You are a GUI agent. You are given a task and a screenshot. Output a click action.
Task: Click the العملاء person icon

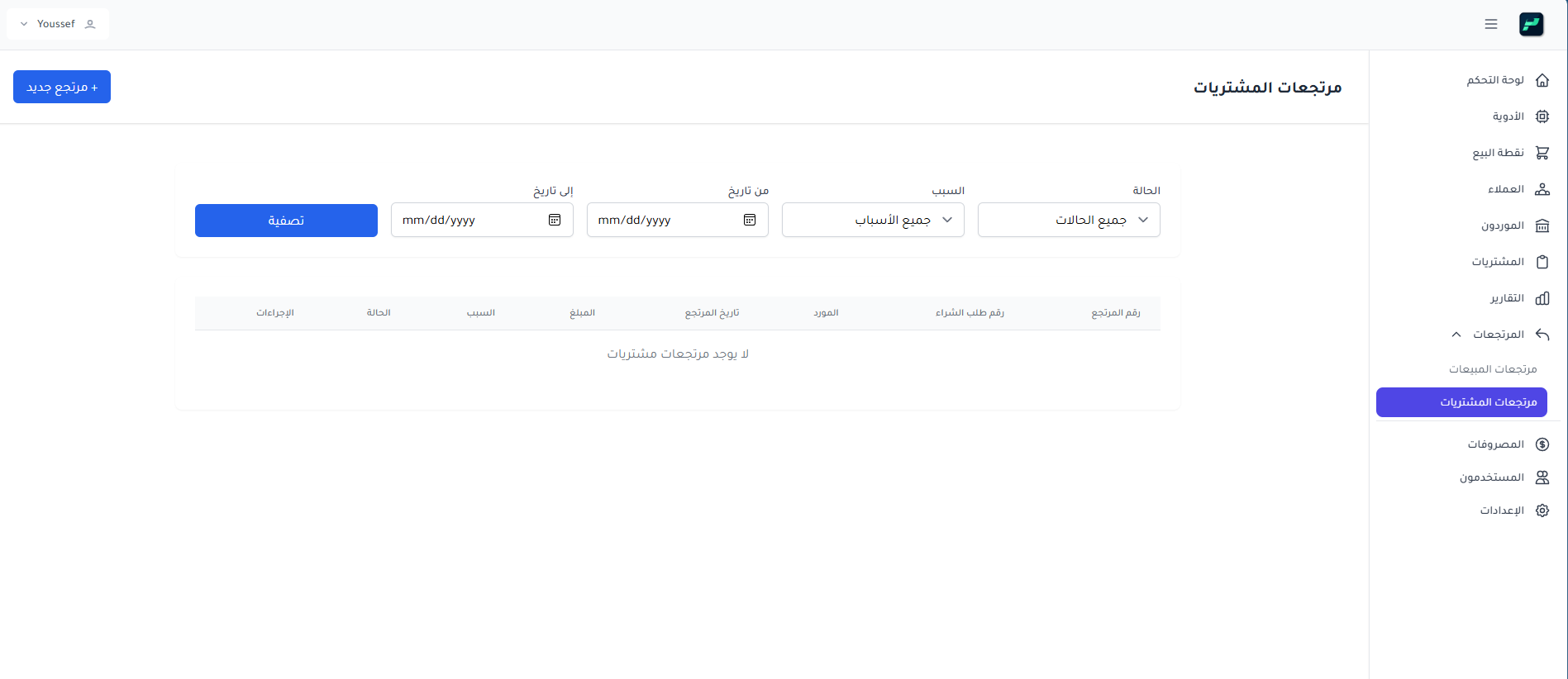(1542, 189)
